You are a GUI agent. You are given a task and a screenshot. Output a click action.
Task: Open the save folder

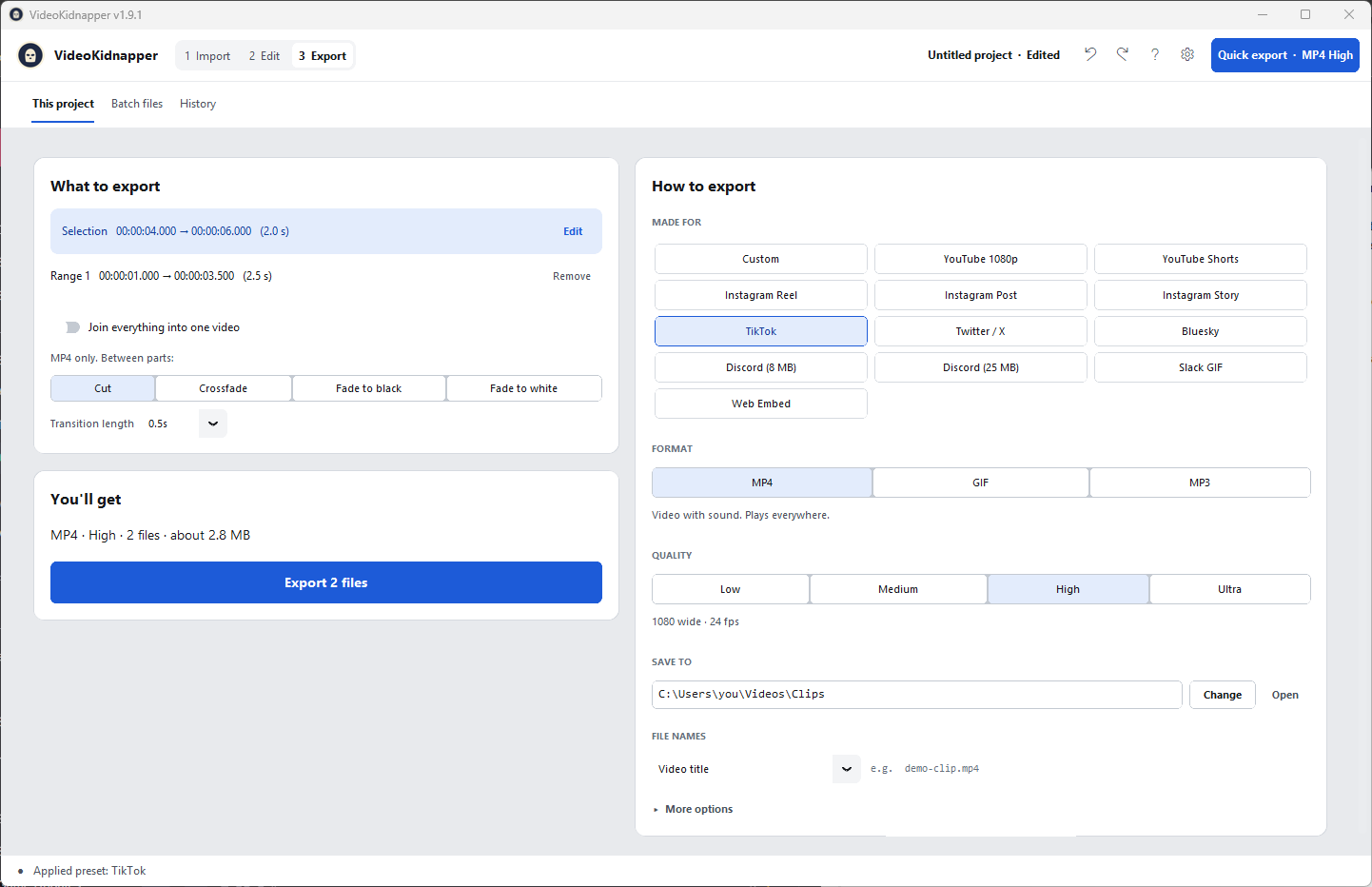pos(1285,695)
